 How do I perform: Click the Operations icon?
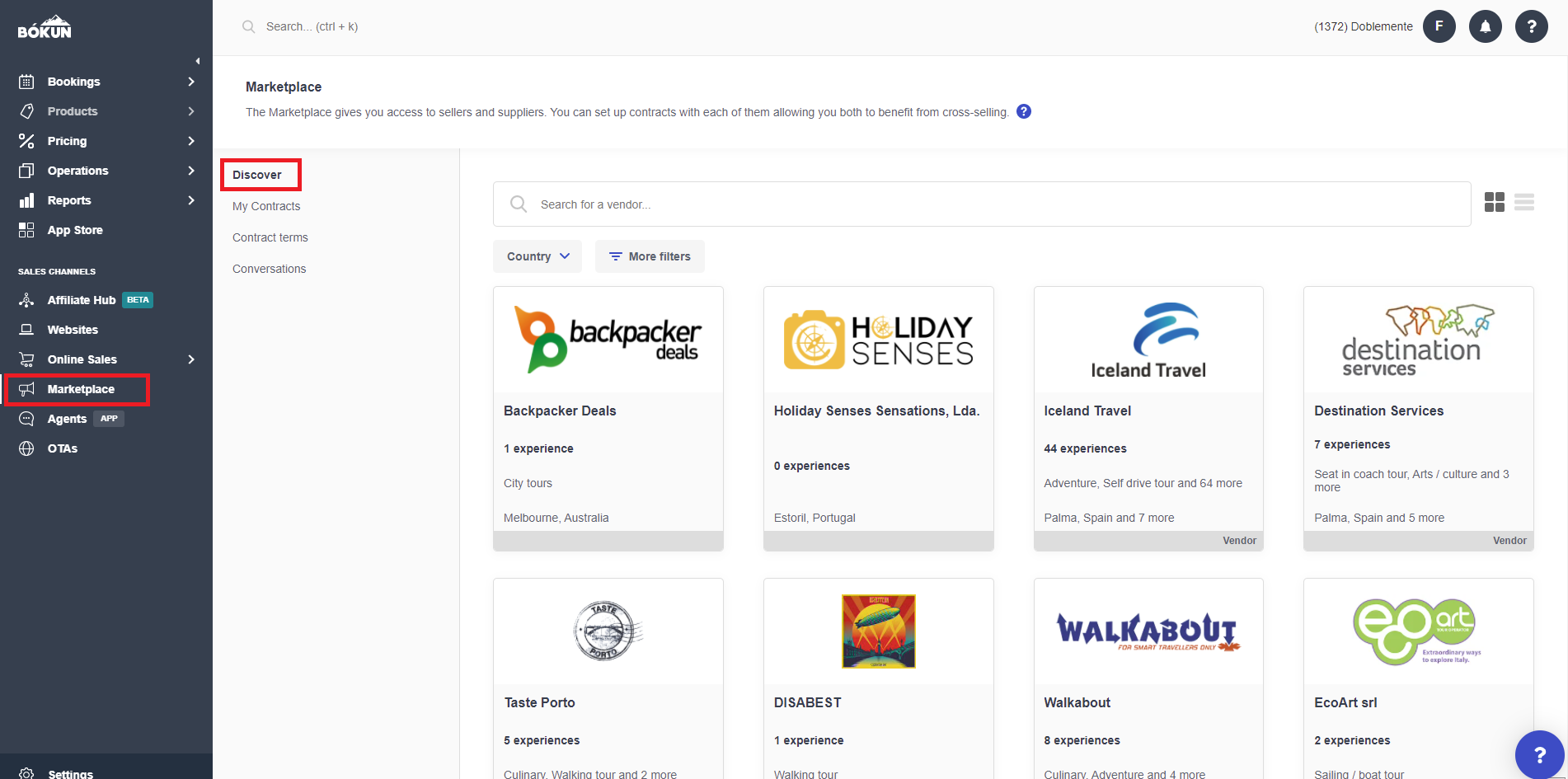(x=26, y=171)
